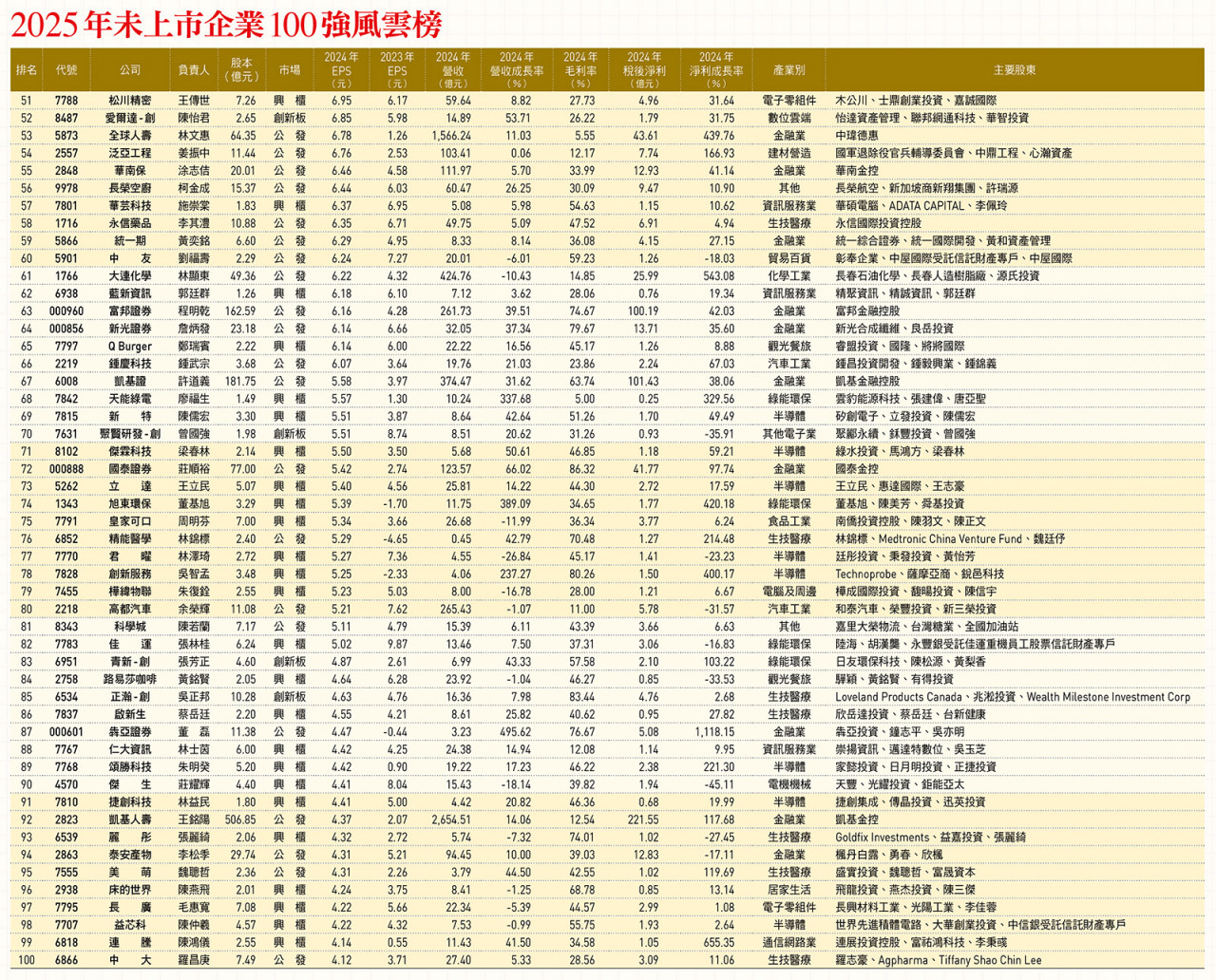This screenshot has width=1216, height=980.
Task: Select company name 富邦證券
Action: point(129,311)
